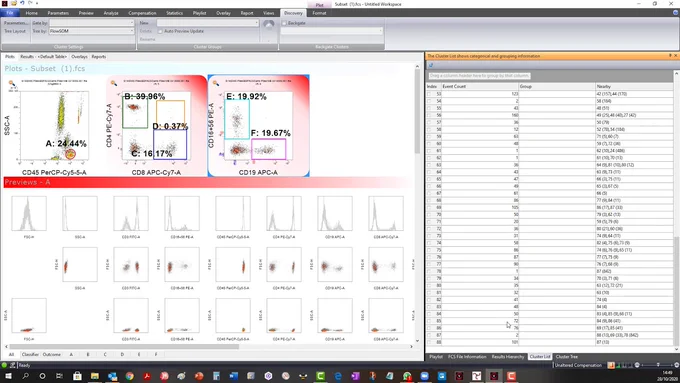The width and height of the screenshot is (680, 383).
Task: Click the Undo arrow in quick access toolbar
Action: [x=22, y=3]
